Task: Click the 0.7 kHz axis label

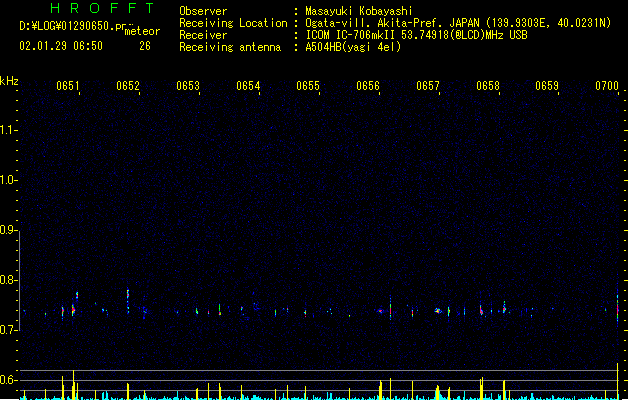Action: click(x=8, y=330)
